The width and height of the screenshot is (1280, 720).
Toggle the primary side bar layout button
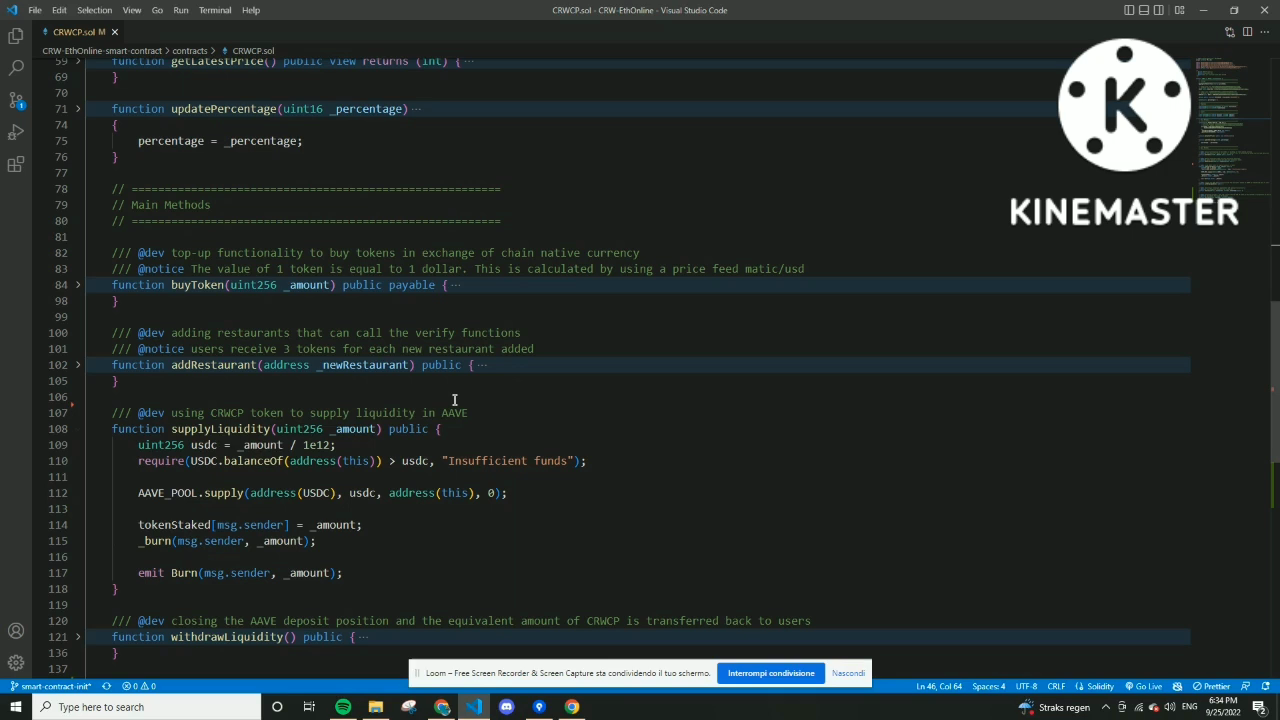tap(1129, 10)
